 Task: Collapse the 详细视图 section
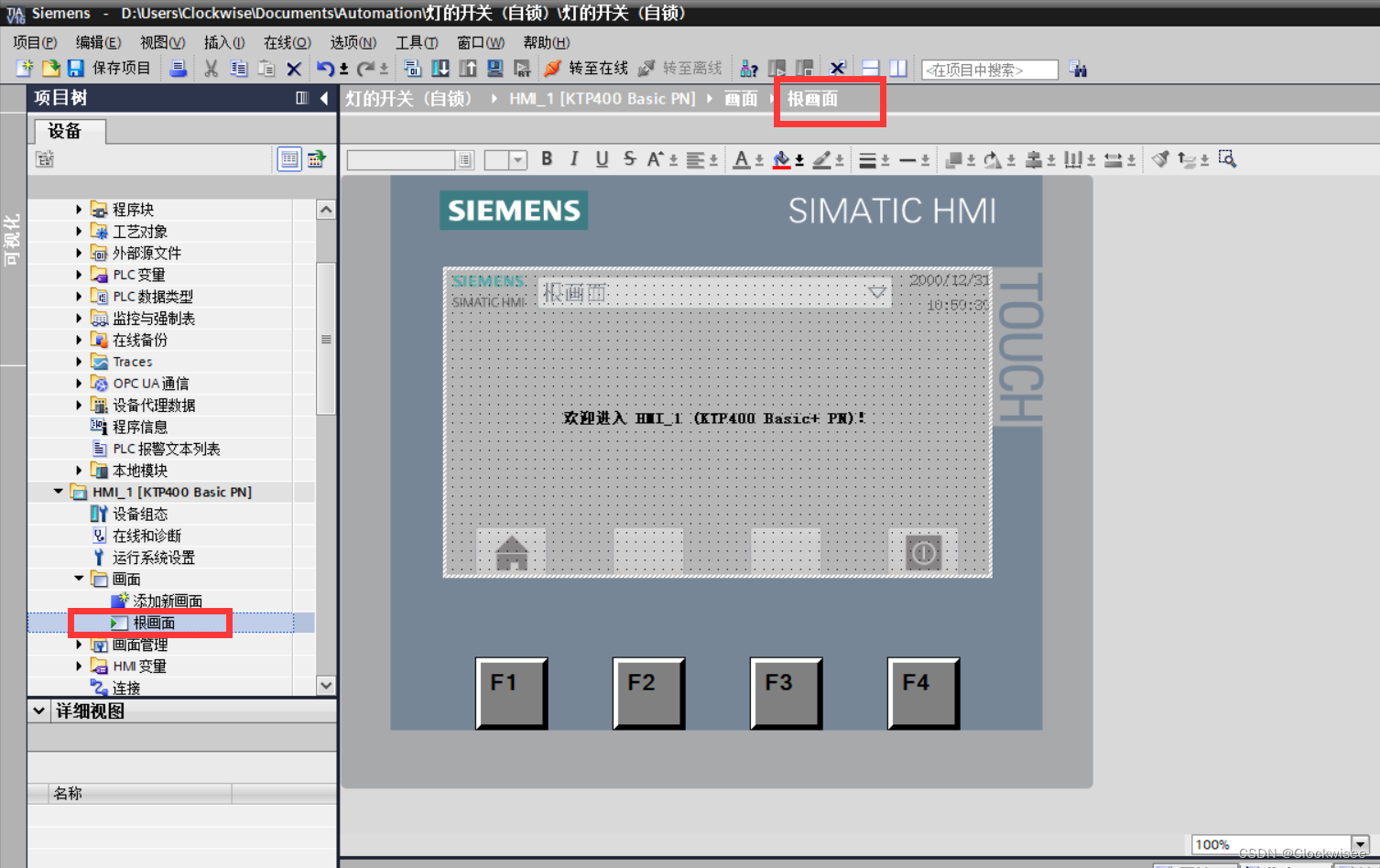point(39,711)
